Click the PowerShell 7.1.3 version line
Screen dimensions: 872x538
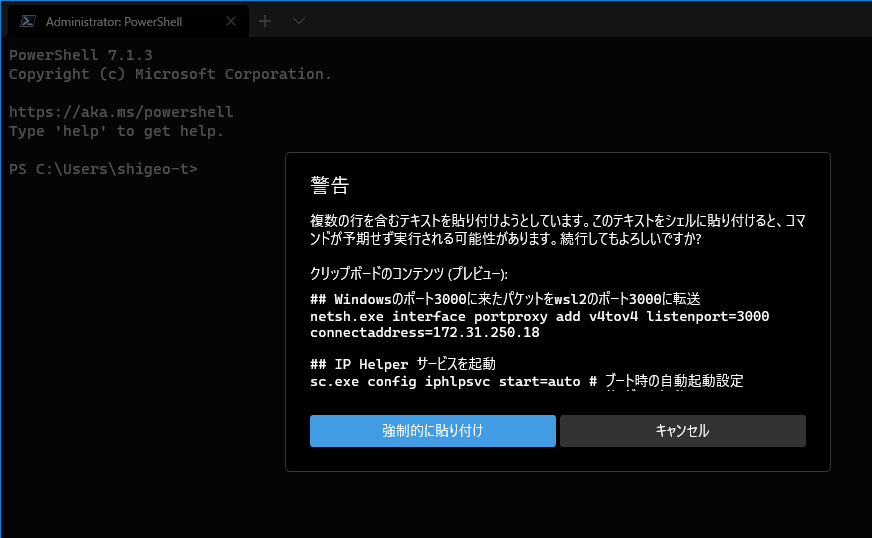click(81, 55)
